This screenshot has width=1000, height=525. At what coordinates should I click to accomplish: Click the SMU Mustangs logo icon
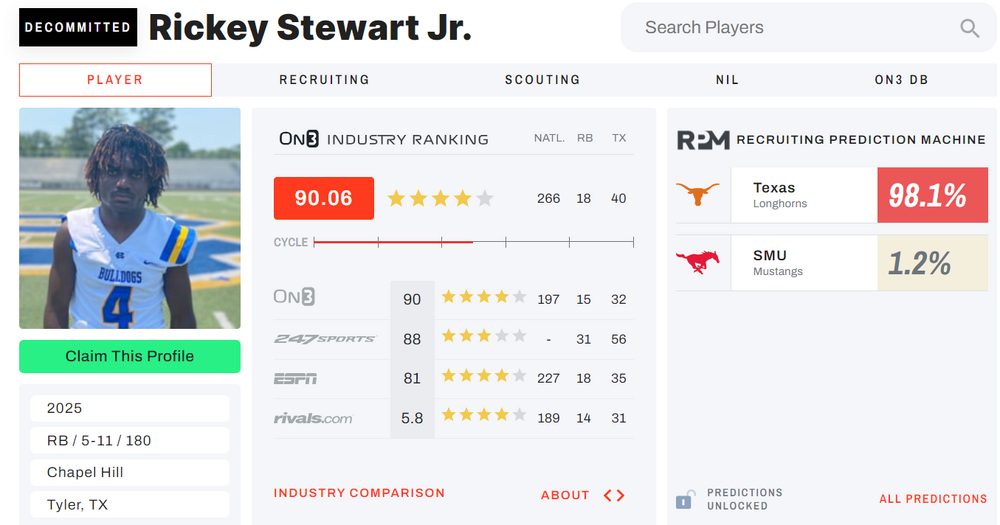coord(697,262)
